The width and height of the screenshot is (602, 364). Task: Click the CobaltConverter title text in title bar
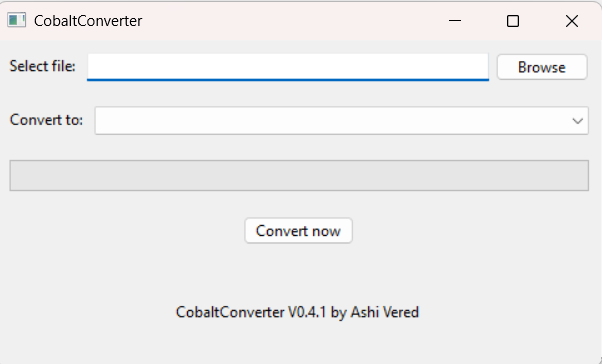[x=88, y=21]
